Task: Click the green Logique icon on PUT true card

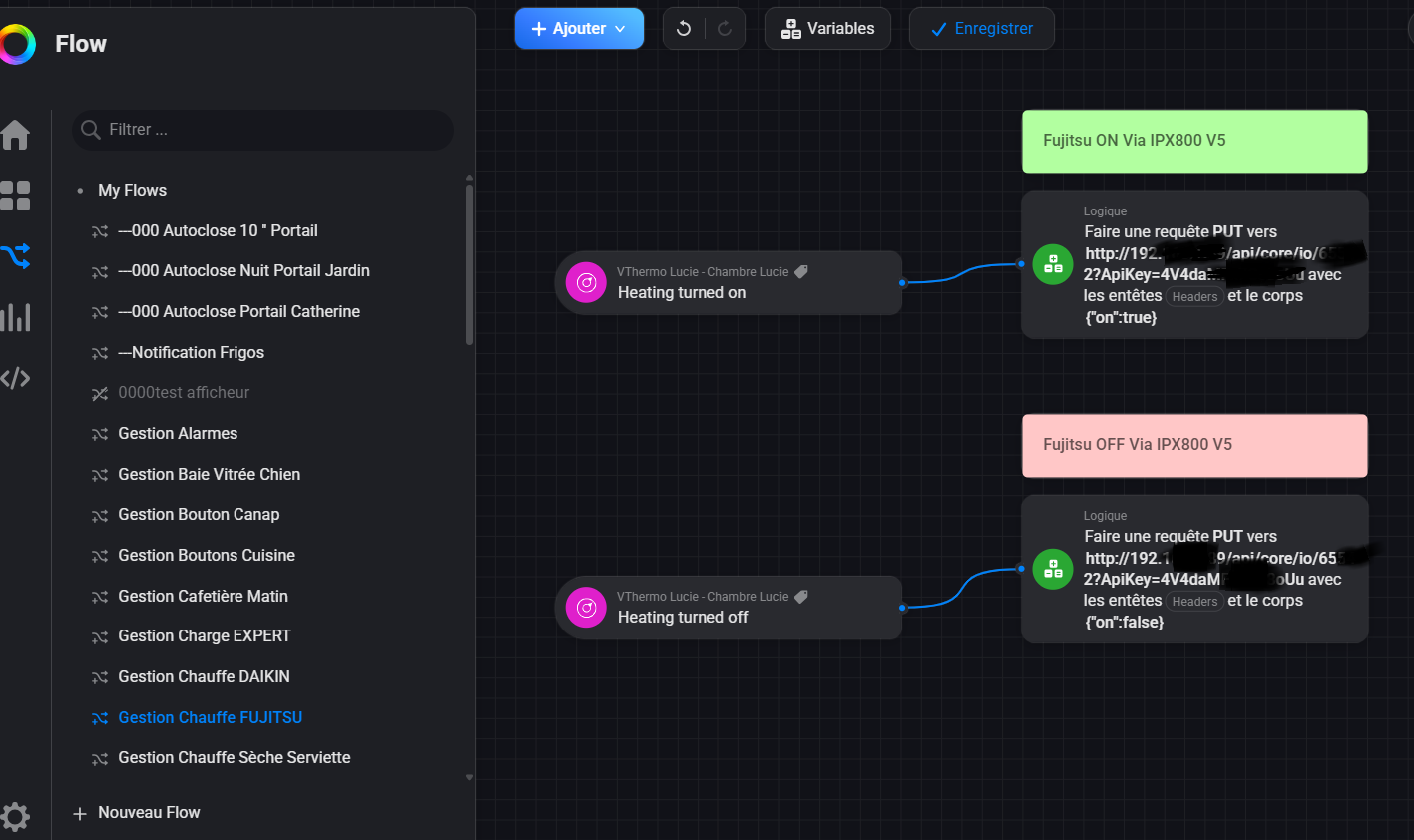Action: coord(1052,264)
